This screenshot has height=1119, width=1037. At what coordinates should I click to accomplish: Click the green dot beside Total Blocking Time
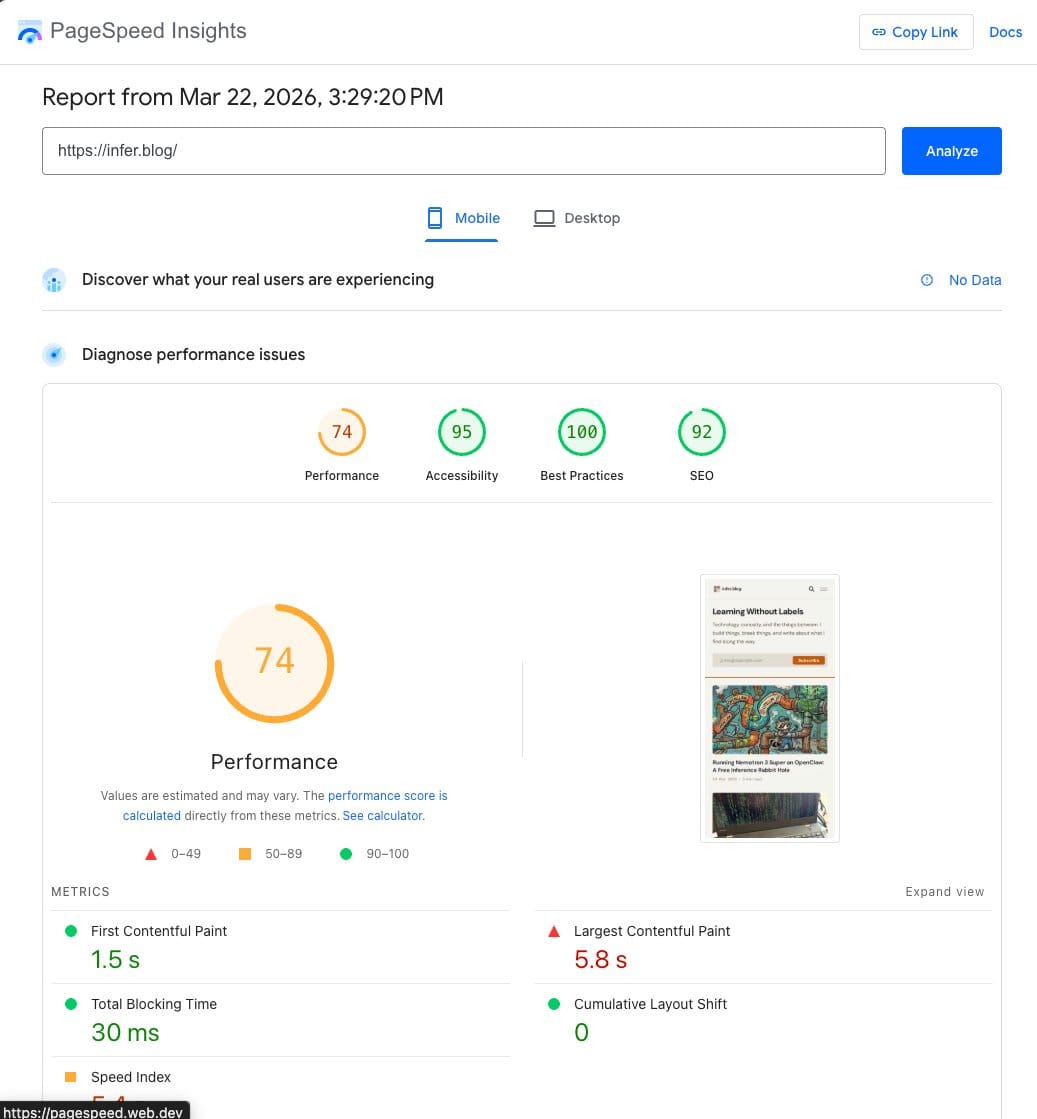click(71, 1004)
